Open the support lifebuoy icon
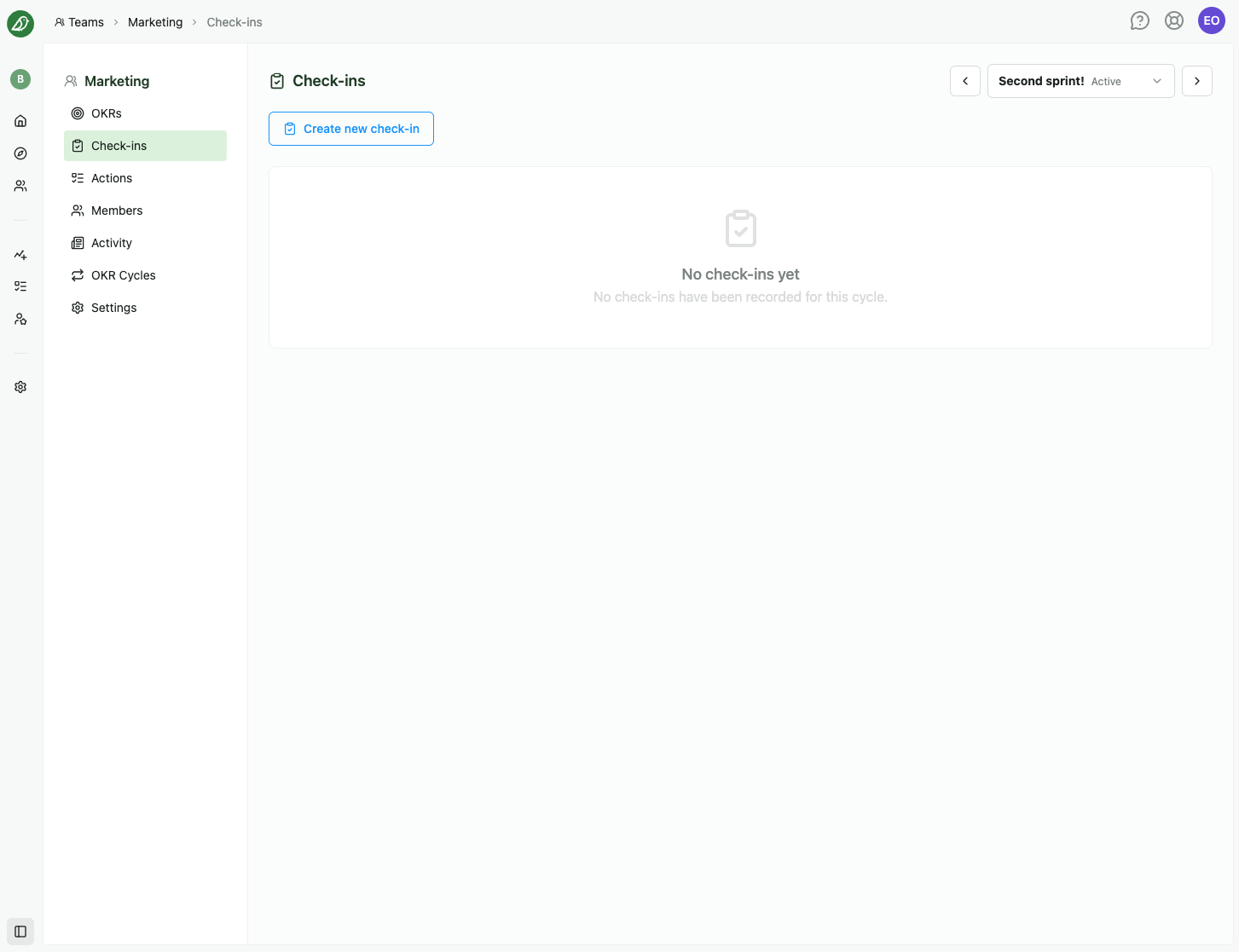This screenshot has height=952, width=1239. [x=1174, y=20]
